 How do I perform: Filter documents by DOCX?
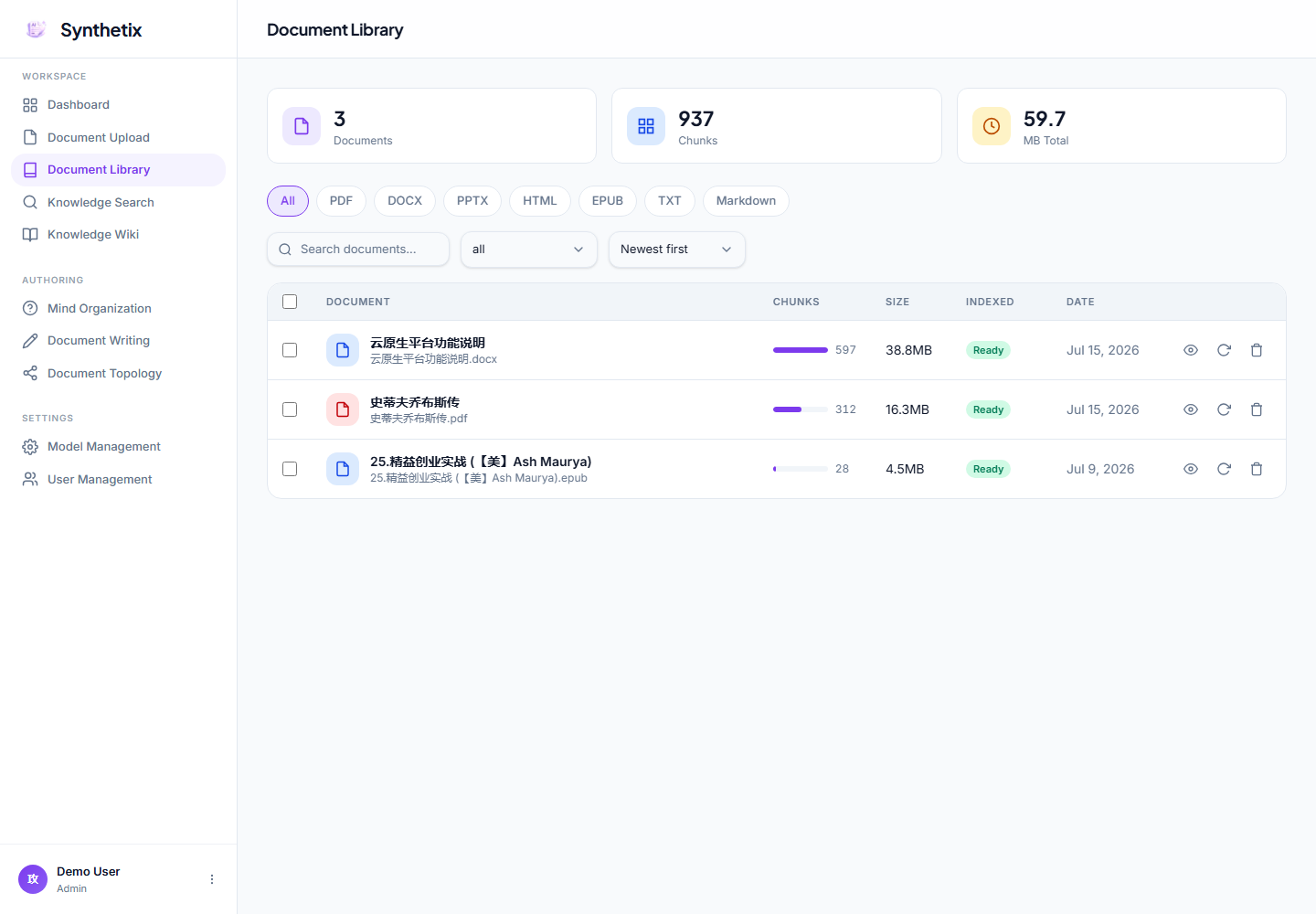click(405, 201)
